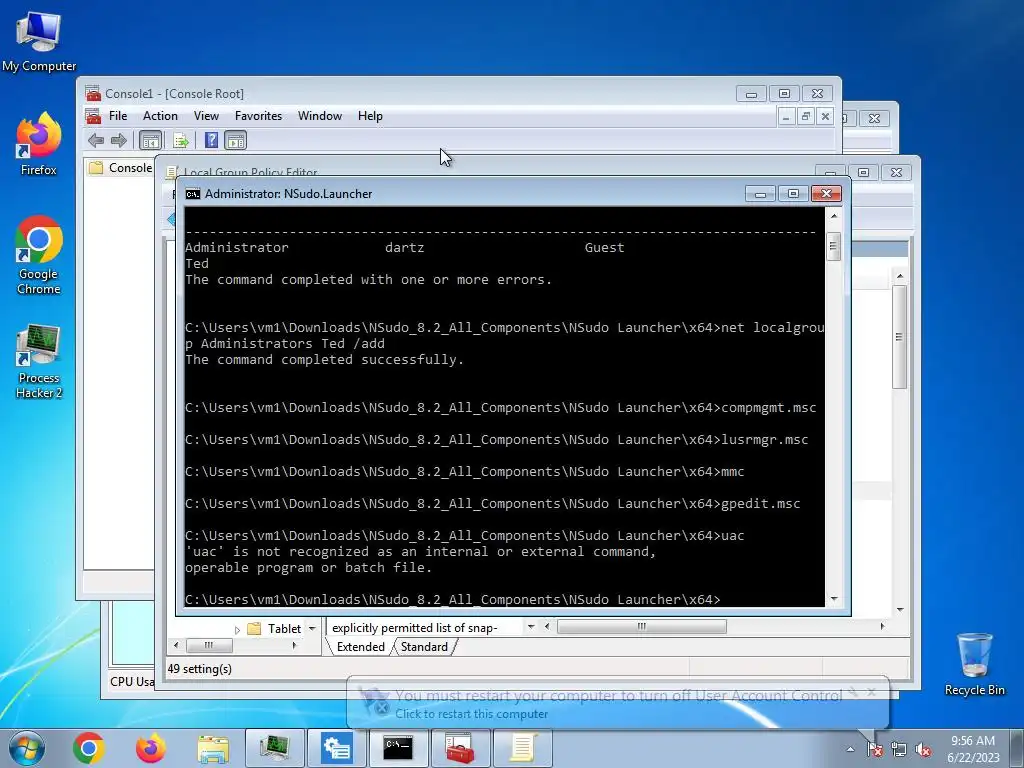Click the clock showing 9:56 AM
The width and height of the screenshot is (1024, 768).
click(972, 741)
